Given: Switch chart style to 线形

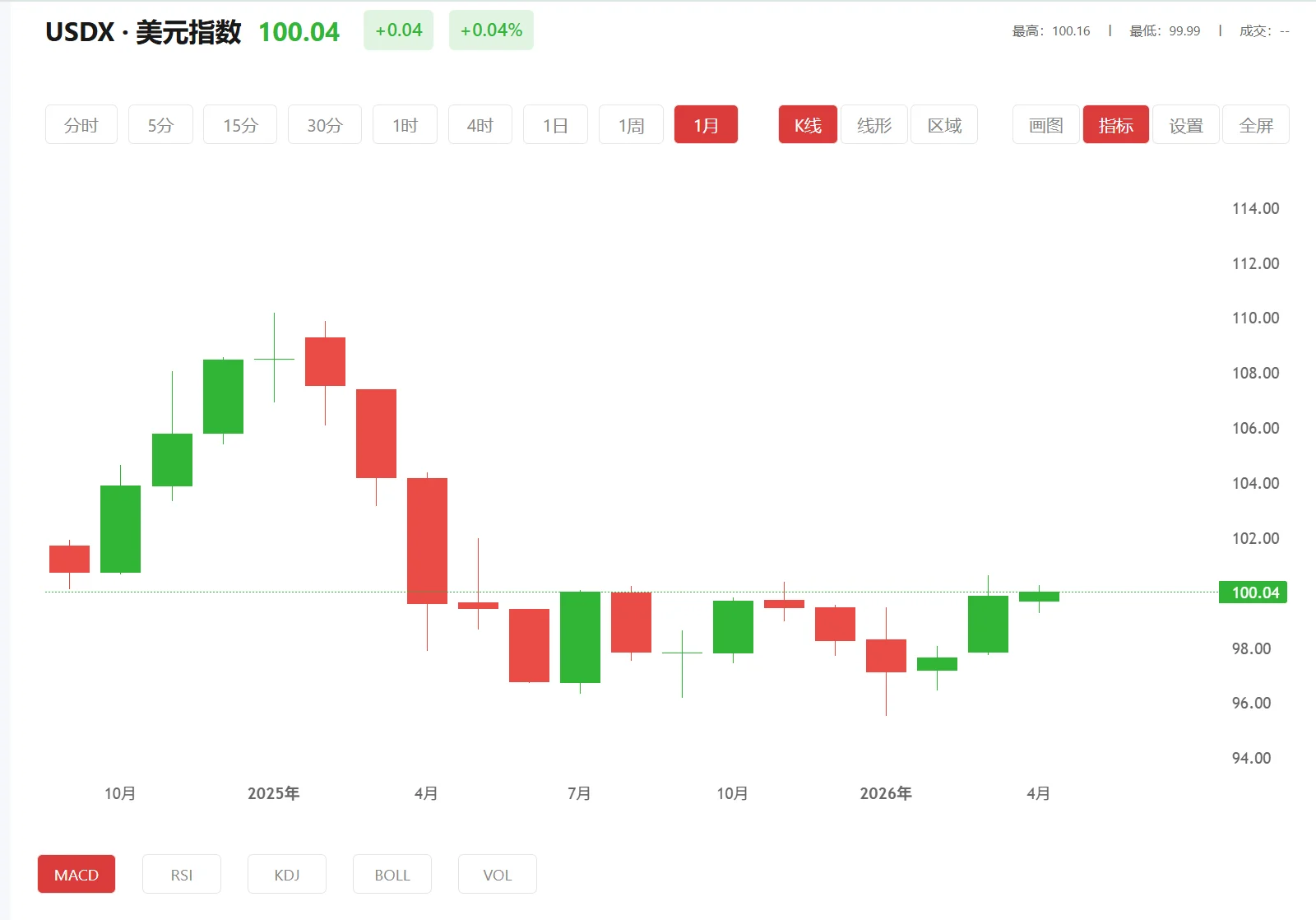Looking at the screenshot, I should click(874, 125).
